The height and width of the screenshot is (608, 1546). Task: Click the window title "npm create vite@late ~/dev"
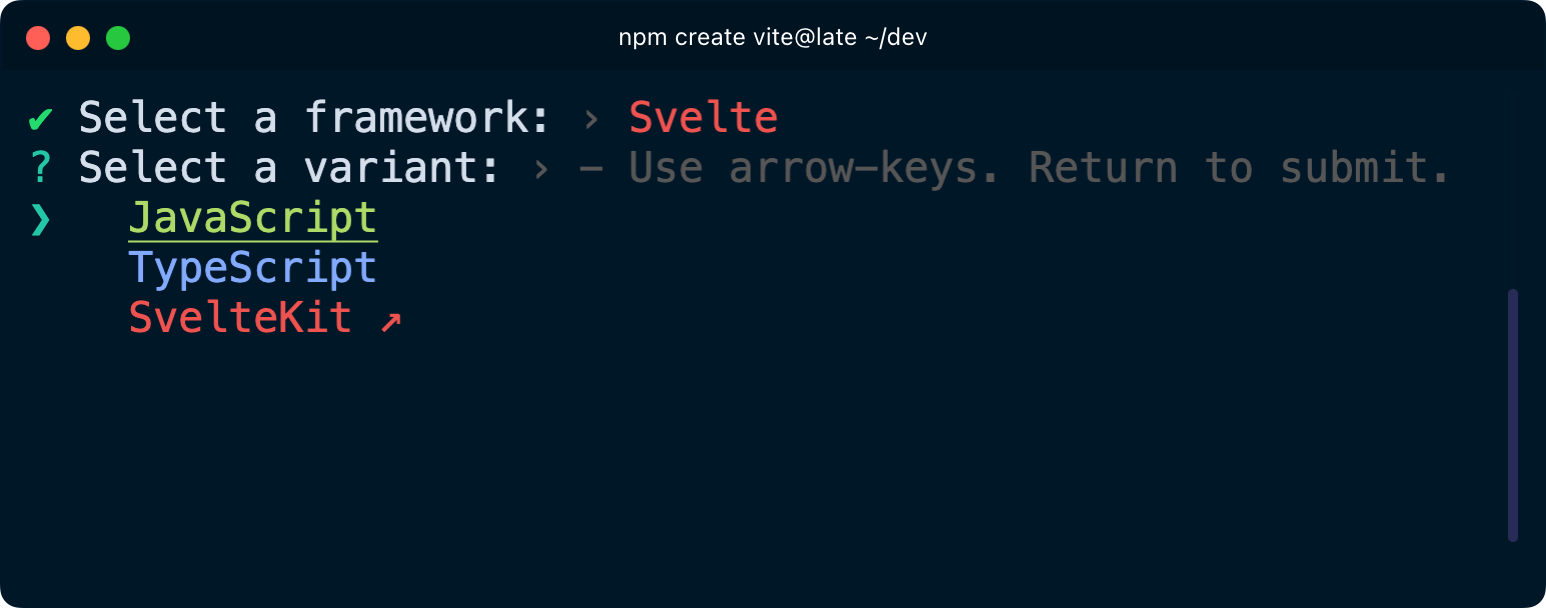(x=773, y=38)
